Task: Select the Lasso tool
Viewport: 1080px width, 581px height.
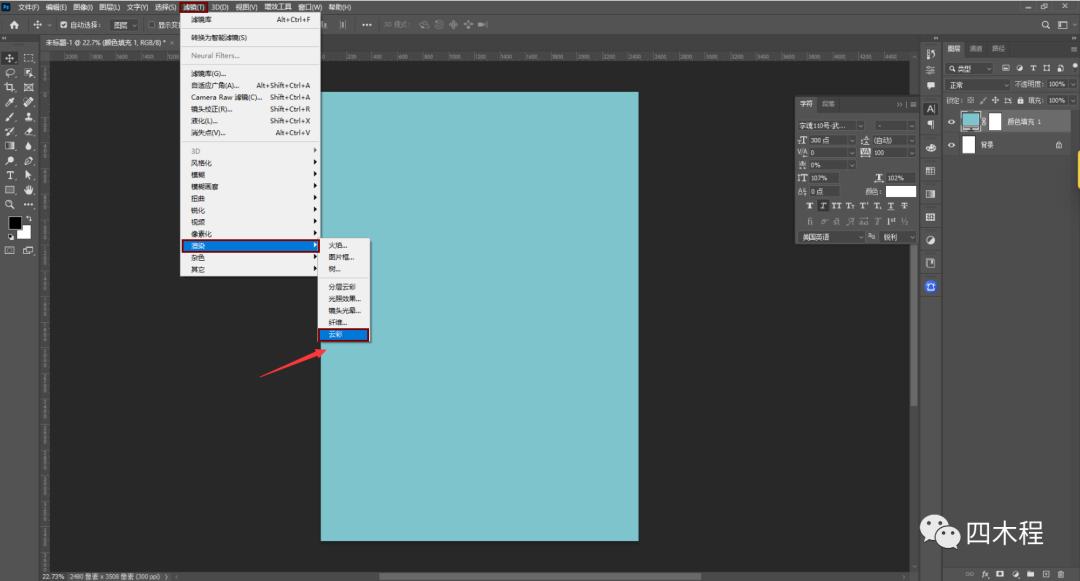Action: coord(10,73)
